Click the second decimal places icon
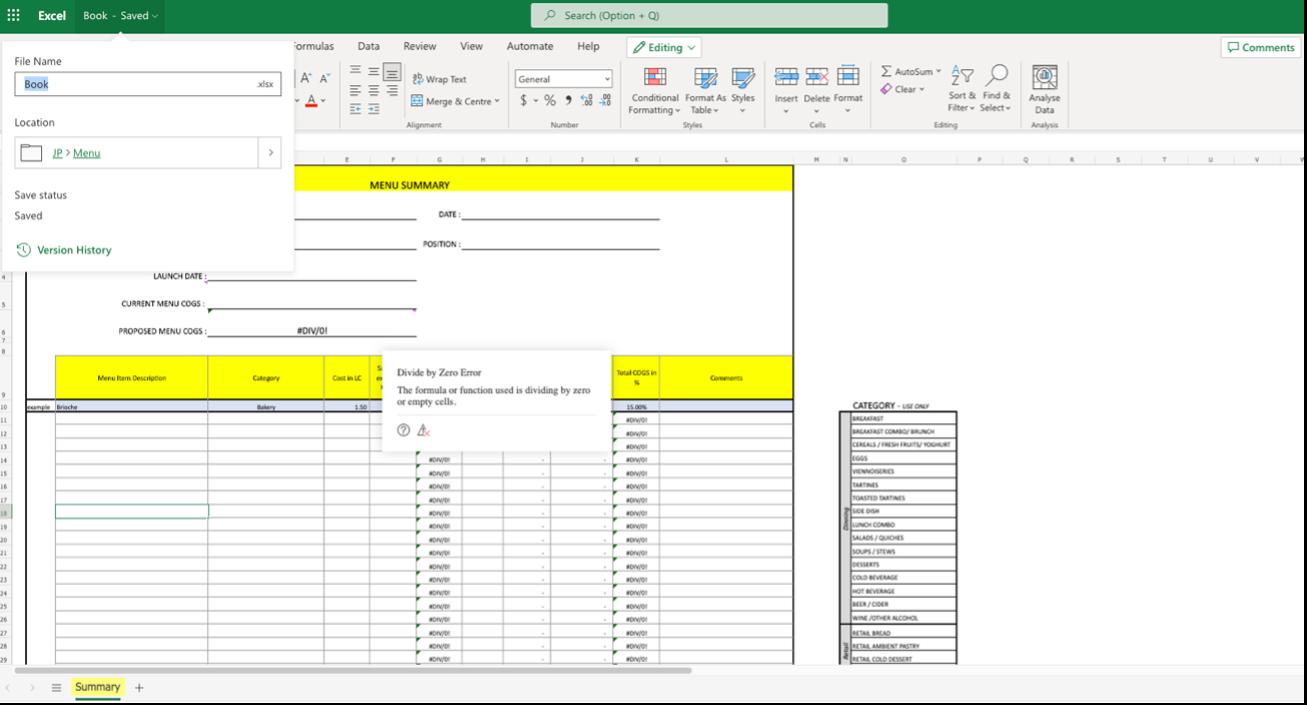Viewport: 1307px width, 705px height. point(605,101)
